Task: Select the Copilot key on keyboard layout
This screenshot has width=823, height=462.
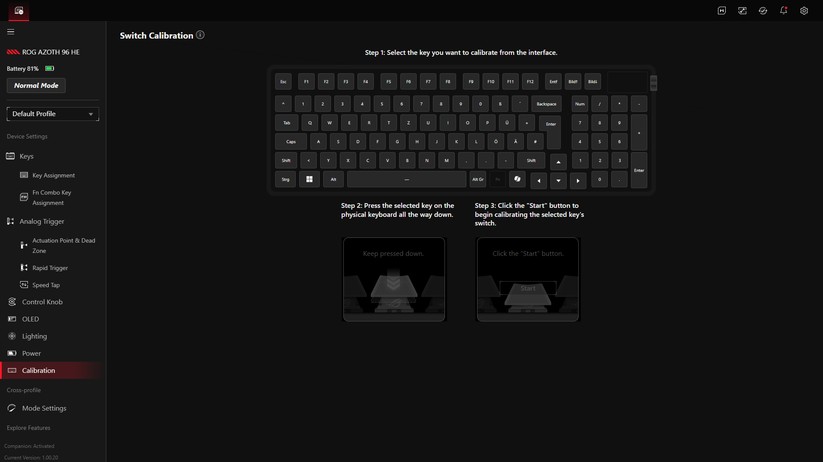Action: (x=517, y=180)
